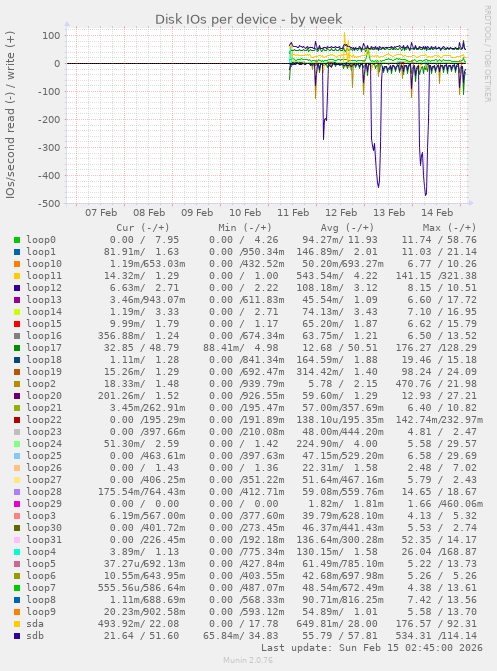
Task: Select the 'loop9' legend label
Action: point(41,612)
